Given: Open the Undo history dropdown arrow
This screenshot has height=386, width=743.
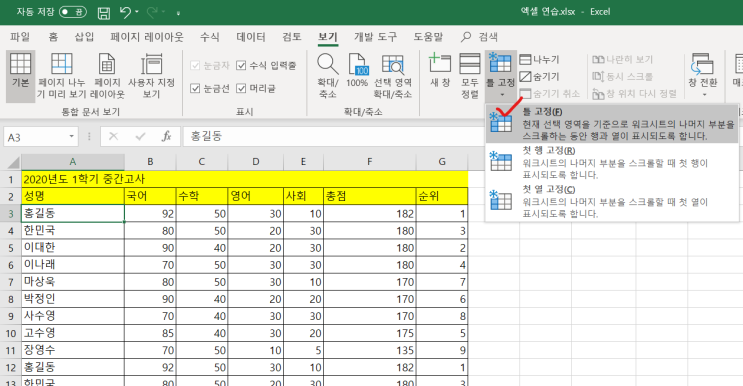Looking at the screenshot, I should [137, 12].
